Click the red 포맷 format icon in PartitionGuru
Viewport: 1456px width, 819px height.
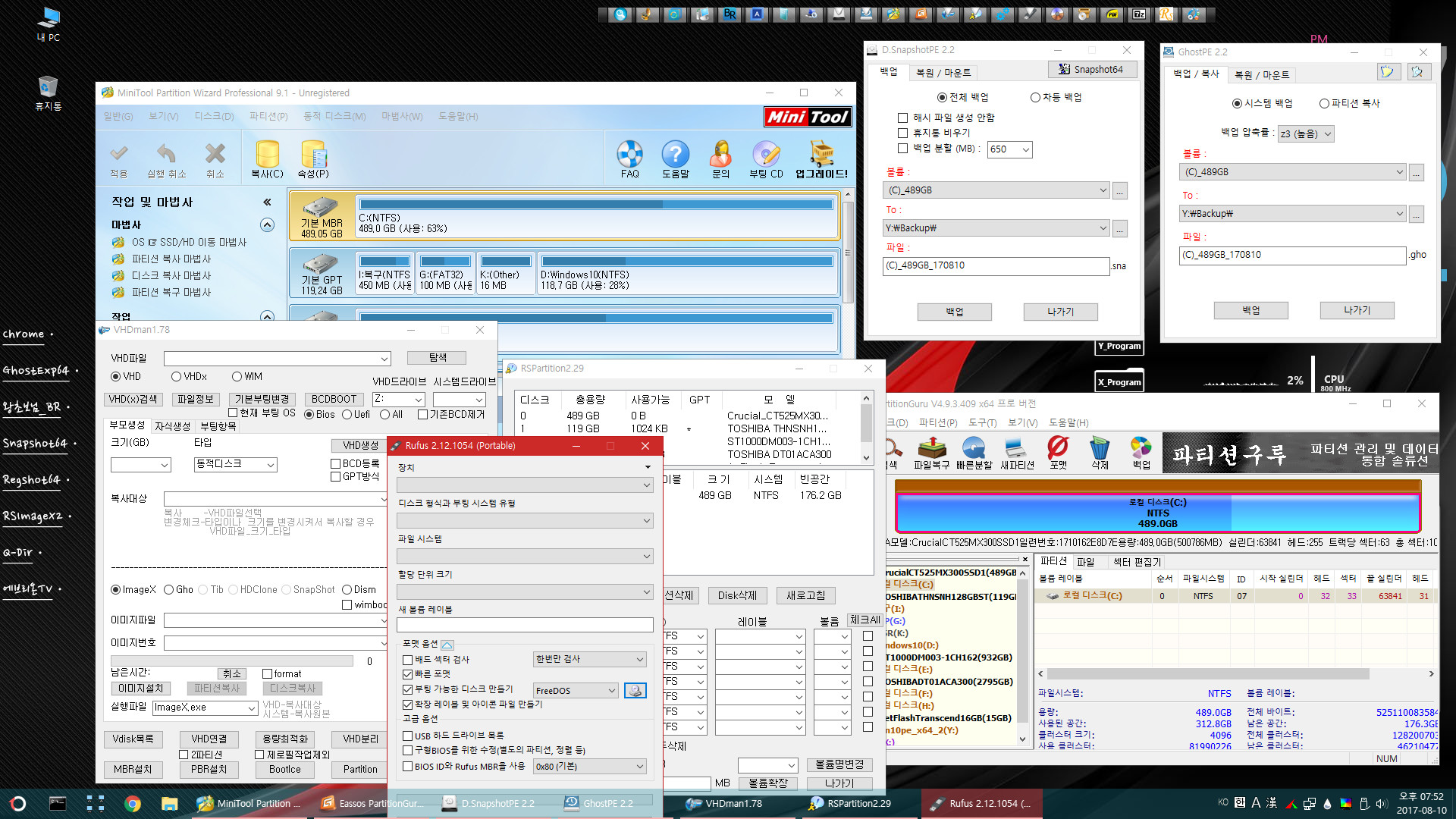coord(1058,448)
